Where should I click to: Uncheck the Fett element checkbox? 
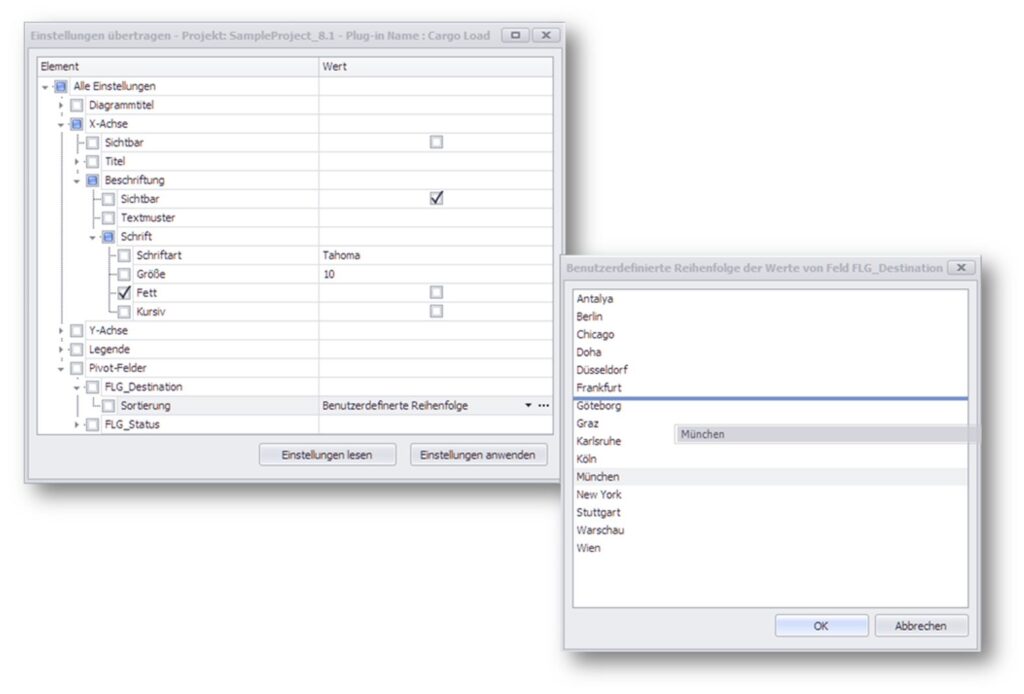pos(124,293)
